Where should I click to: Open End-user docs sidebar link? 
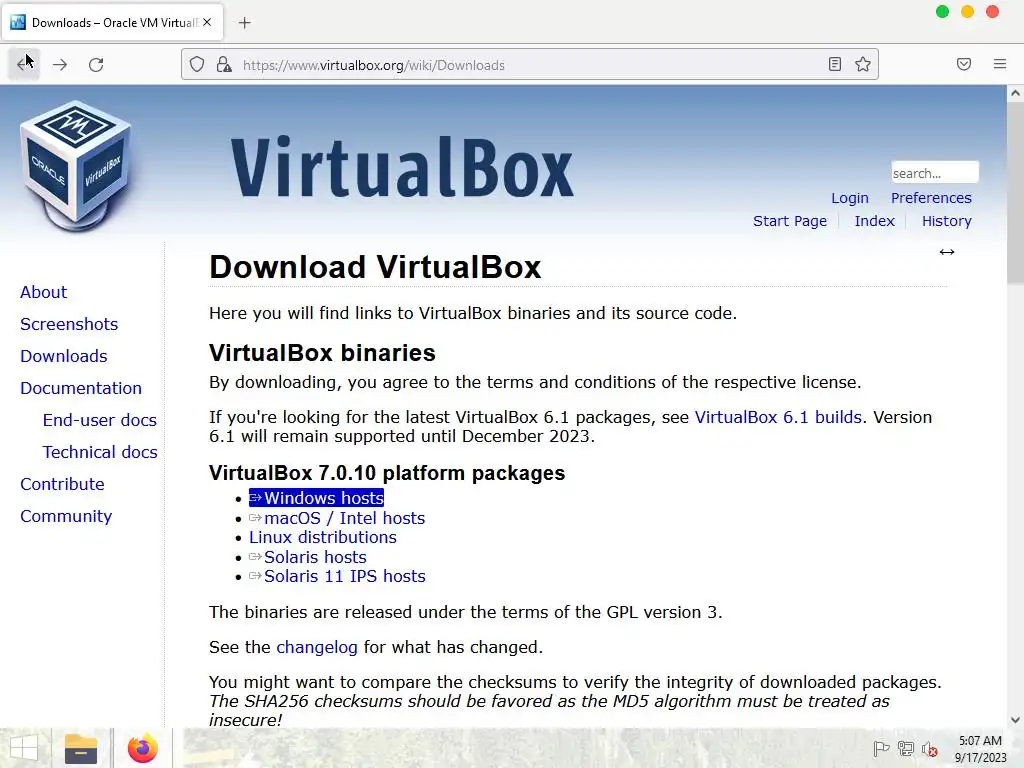pyautogui.click(x=100, y=420)
